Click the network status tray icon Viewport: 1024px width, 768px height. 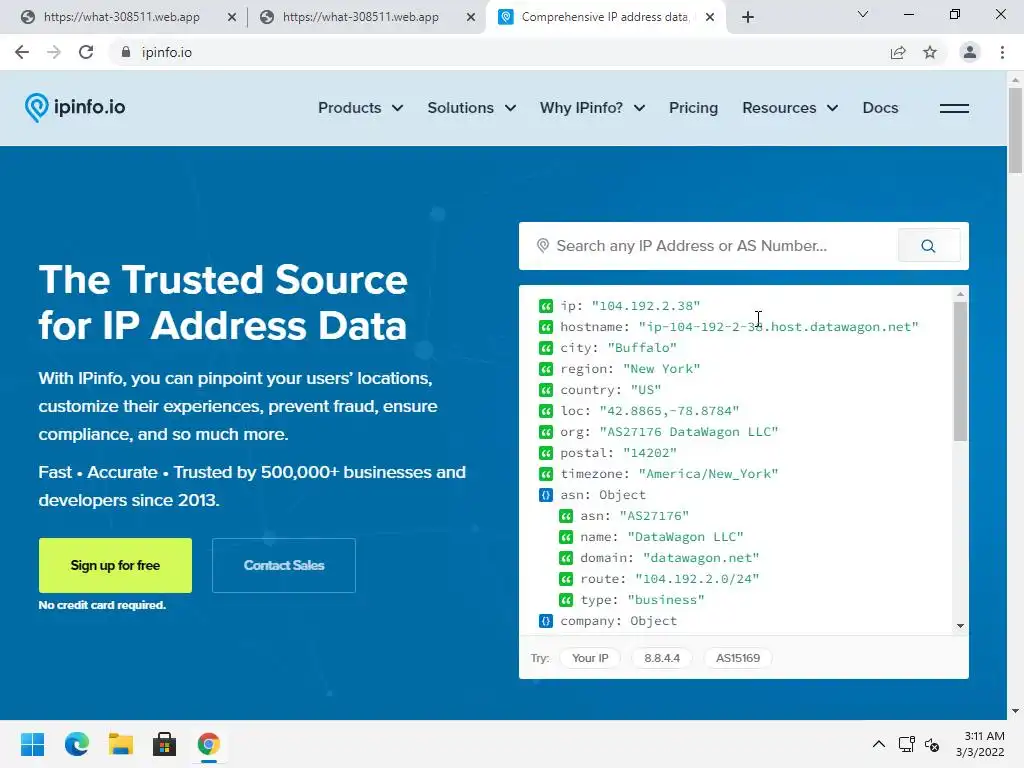pos(906,744)
